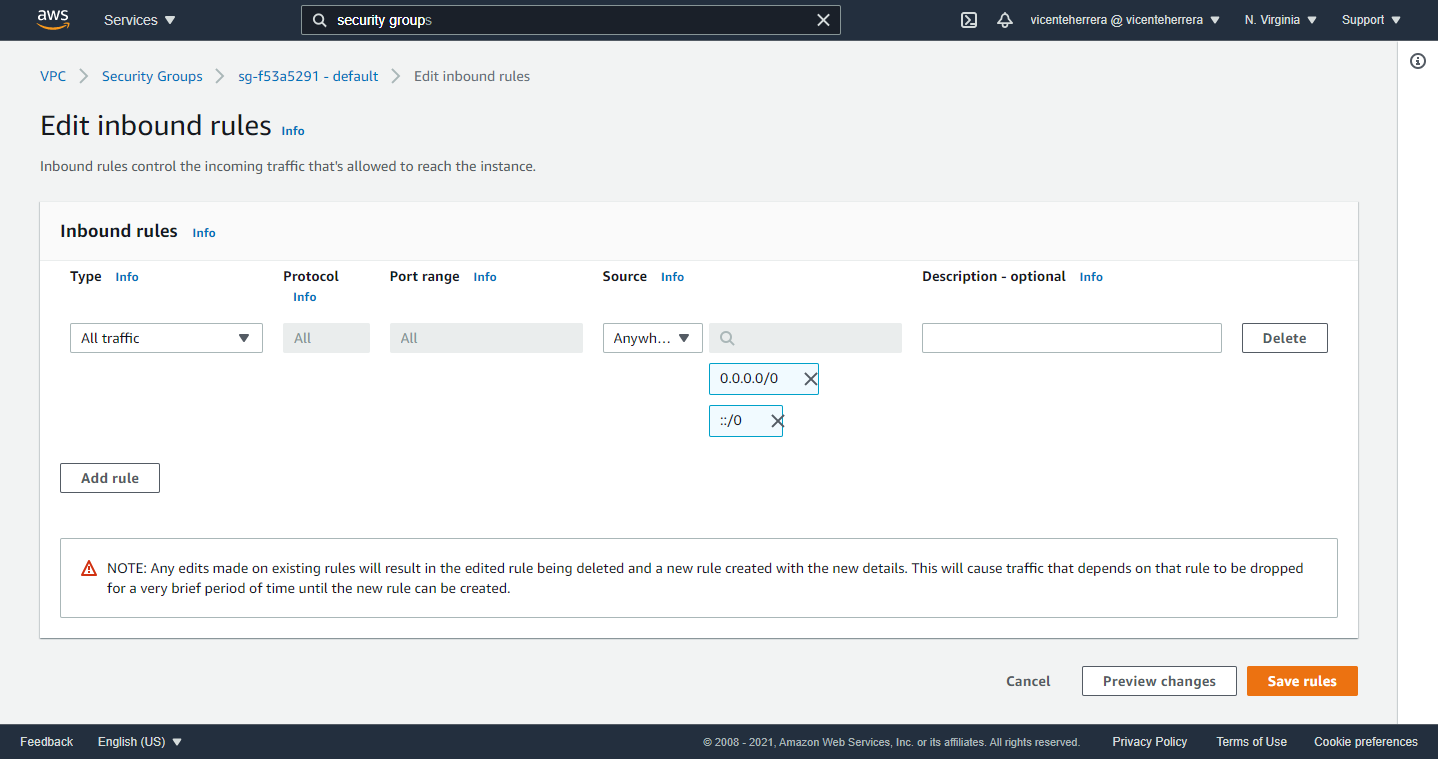Open Info link next to Source column

click(x=672, y=277)
